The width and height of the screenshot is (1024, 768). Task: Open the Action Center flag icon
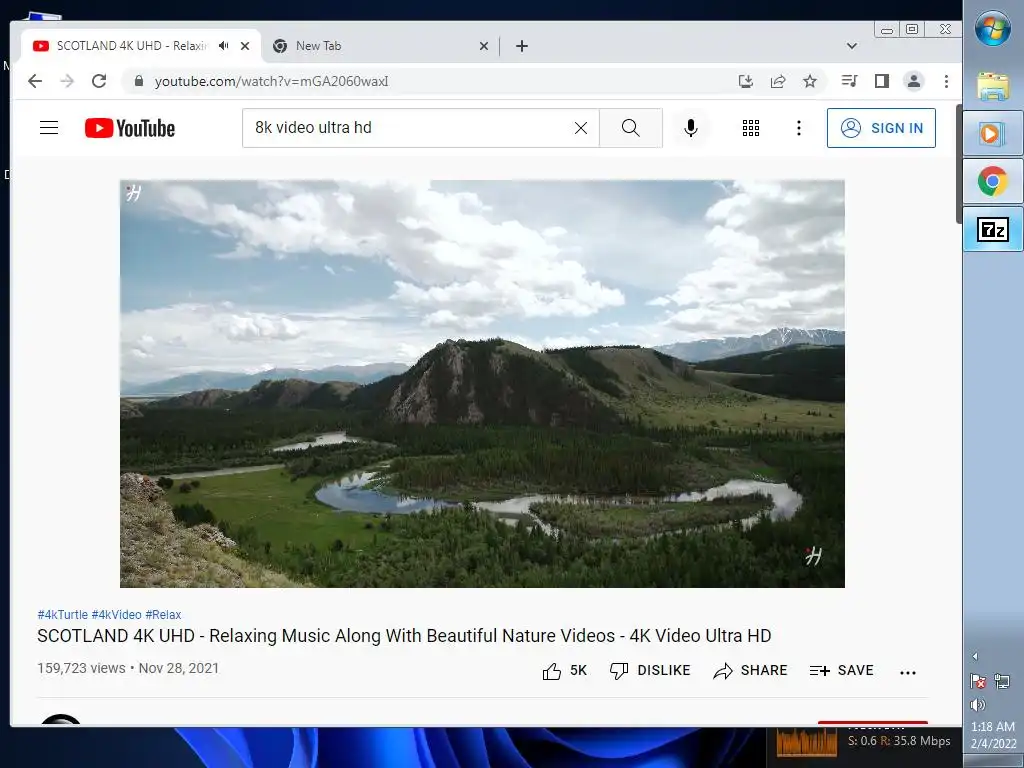[x=978, y=681]
